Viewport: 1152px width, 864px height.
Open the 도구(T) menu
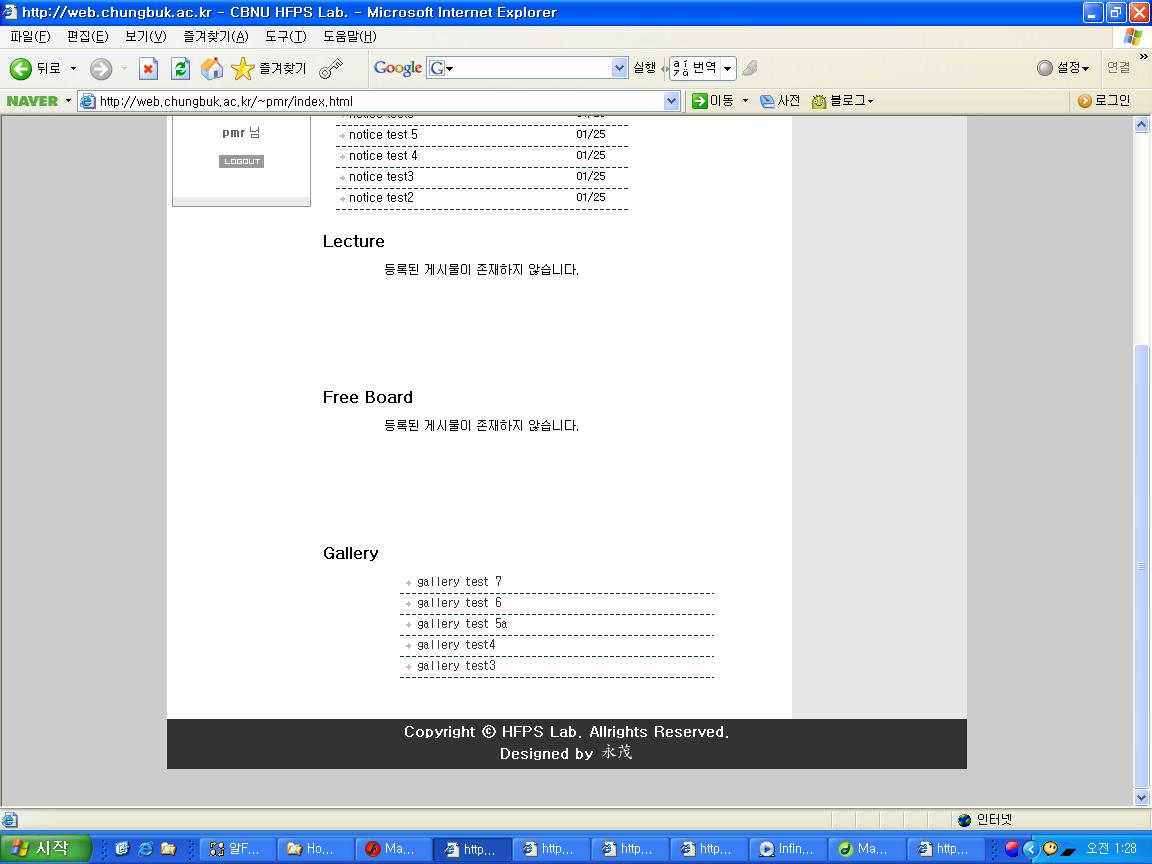(x=285, y=37)
